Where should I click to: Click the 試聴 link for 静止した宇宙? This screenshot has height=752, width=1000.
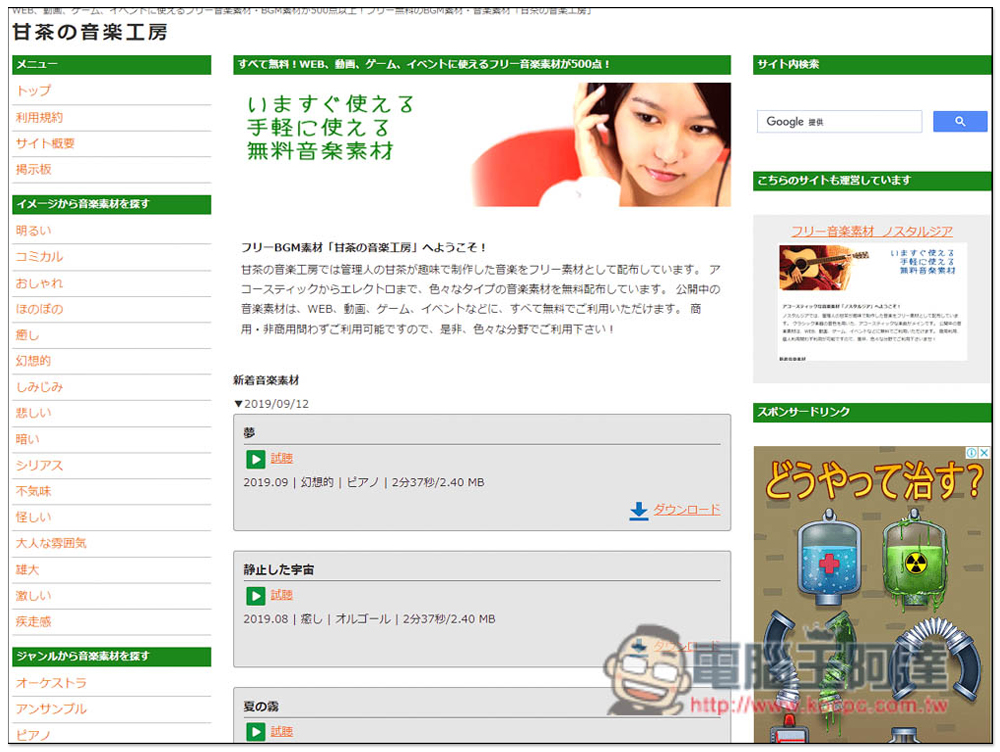[x=281, y=594]
